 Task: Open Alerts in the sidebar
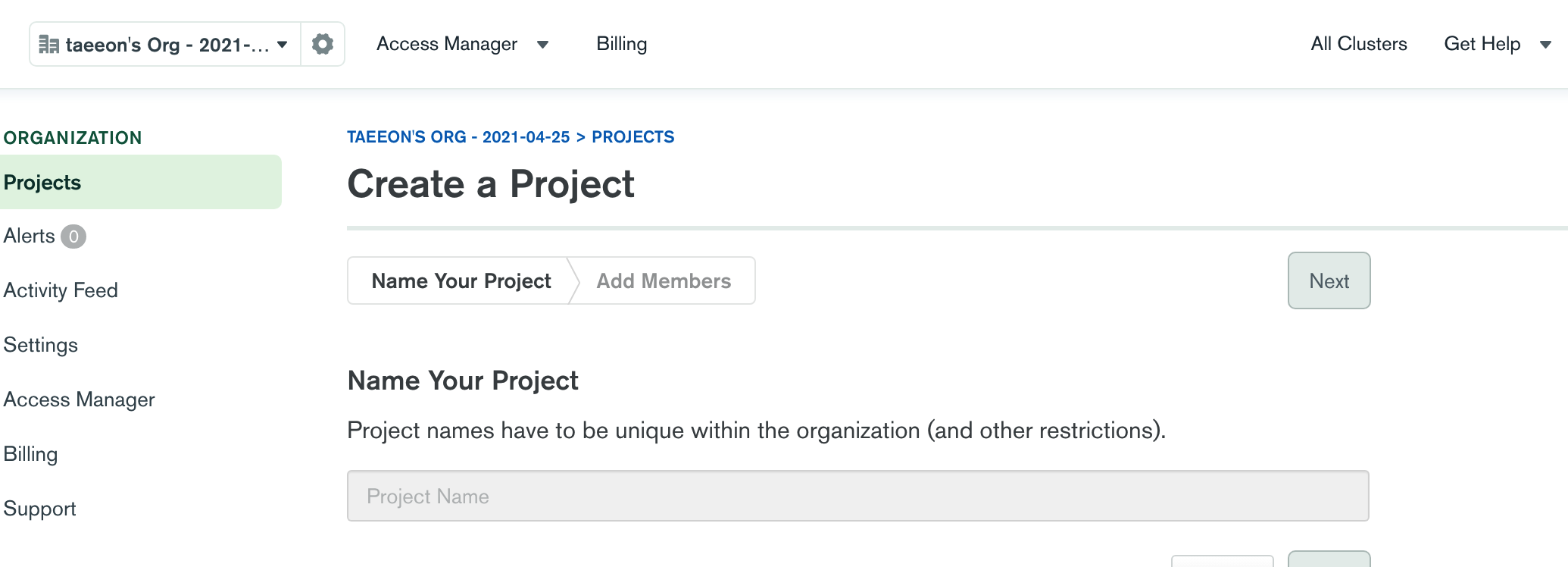coord(30,237)
